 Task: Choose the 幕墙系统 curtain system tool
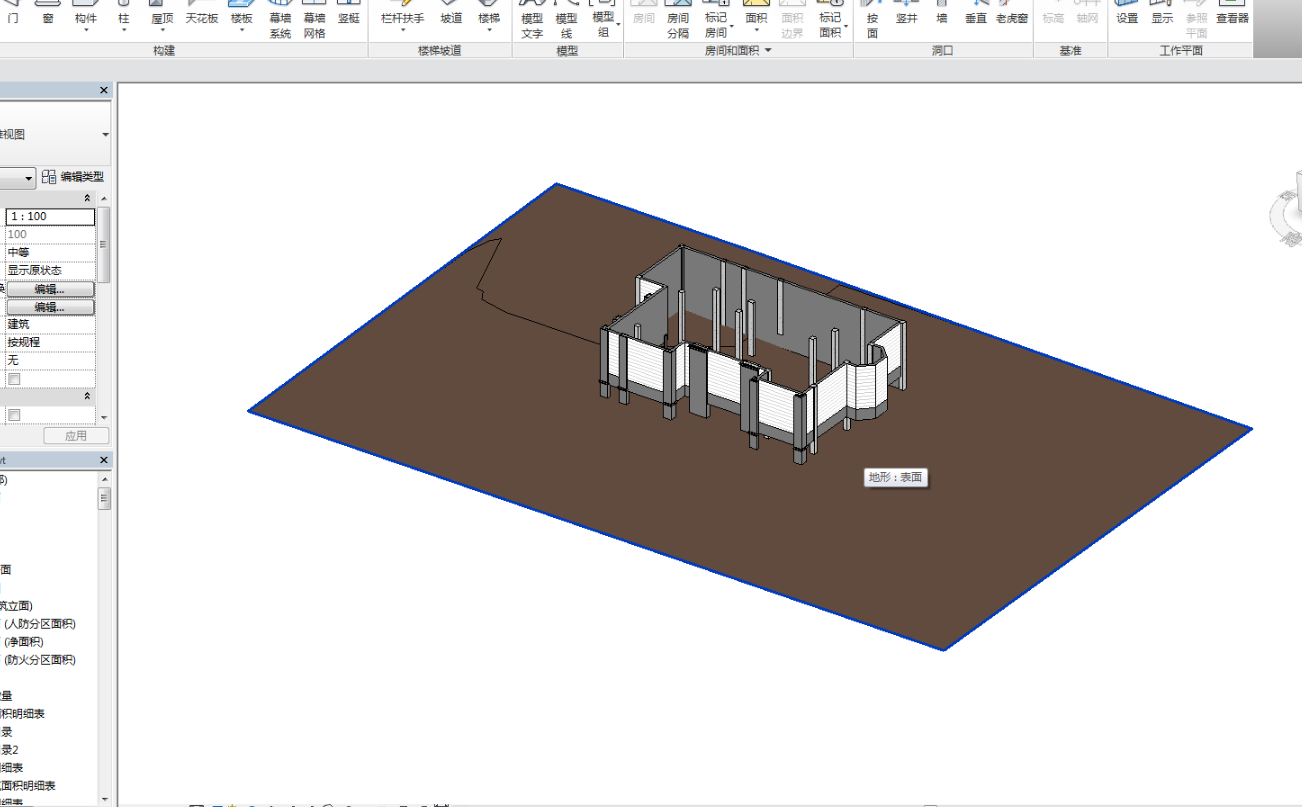[280, 20]
